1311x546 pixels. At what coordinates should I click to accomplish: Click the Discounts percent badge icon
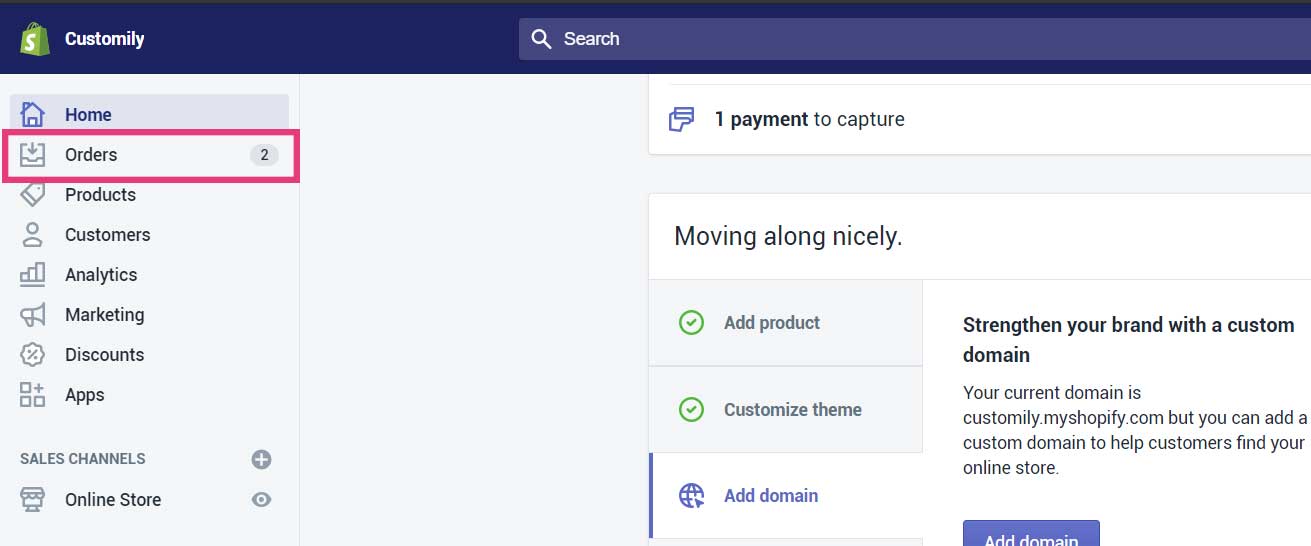pos(33,355)
